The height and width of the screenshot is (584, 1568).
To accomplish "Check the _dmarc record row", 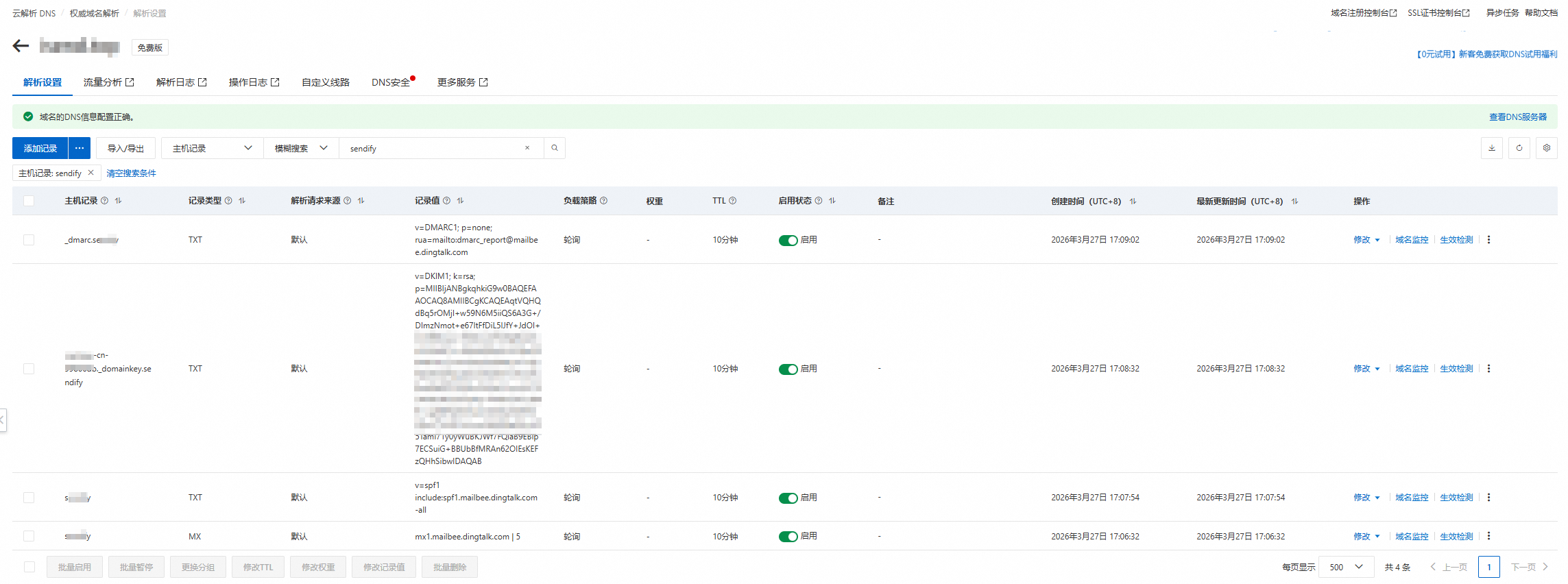I will pos(29,240).
